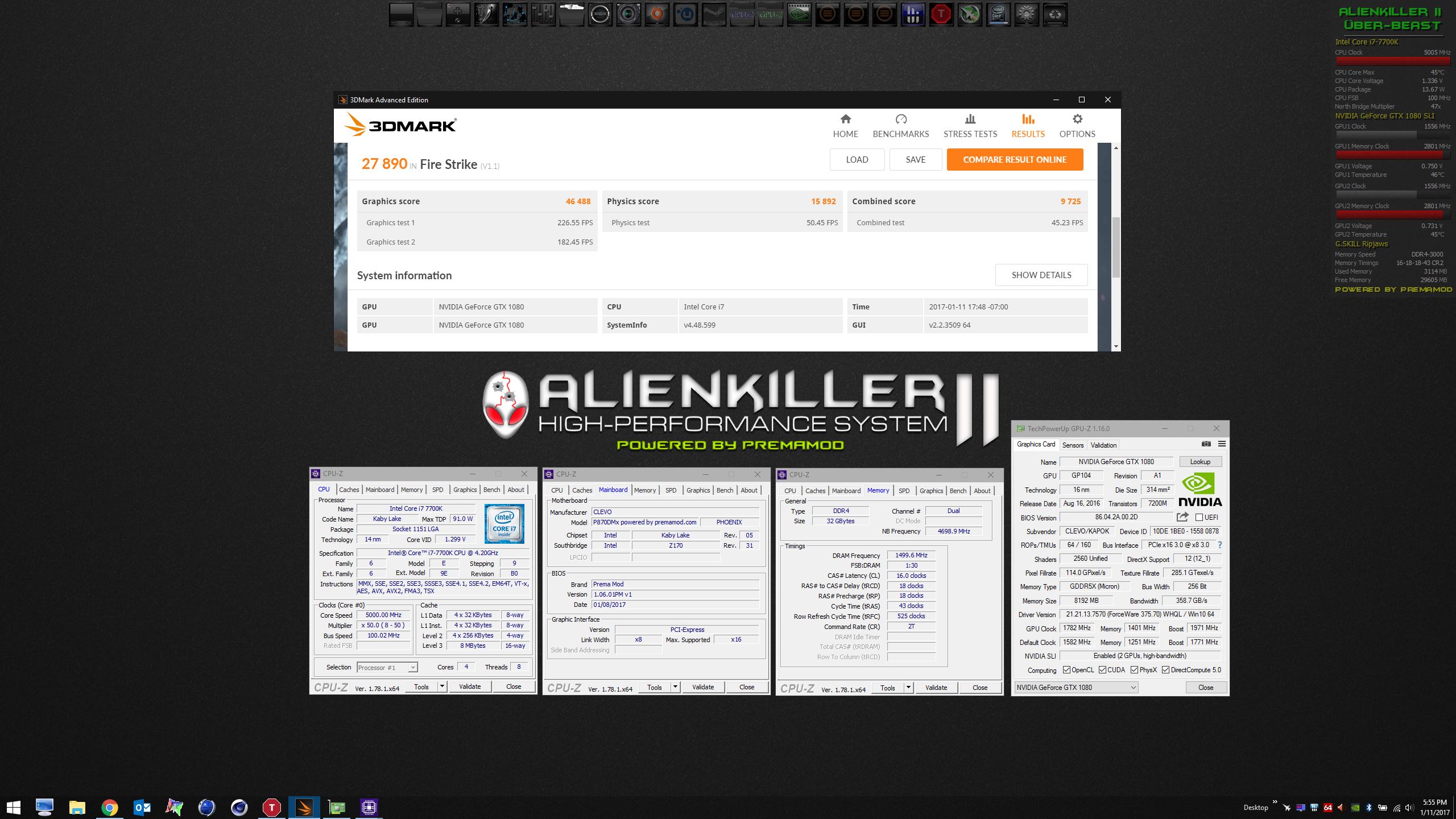Launch GPU-Z from the top dock
Image resolution: width=1456 pixels, height=819 pixels.
pos(771,14)
